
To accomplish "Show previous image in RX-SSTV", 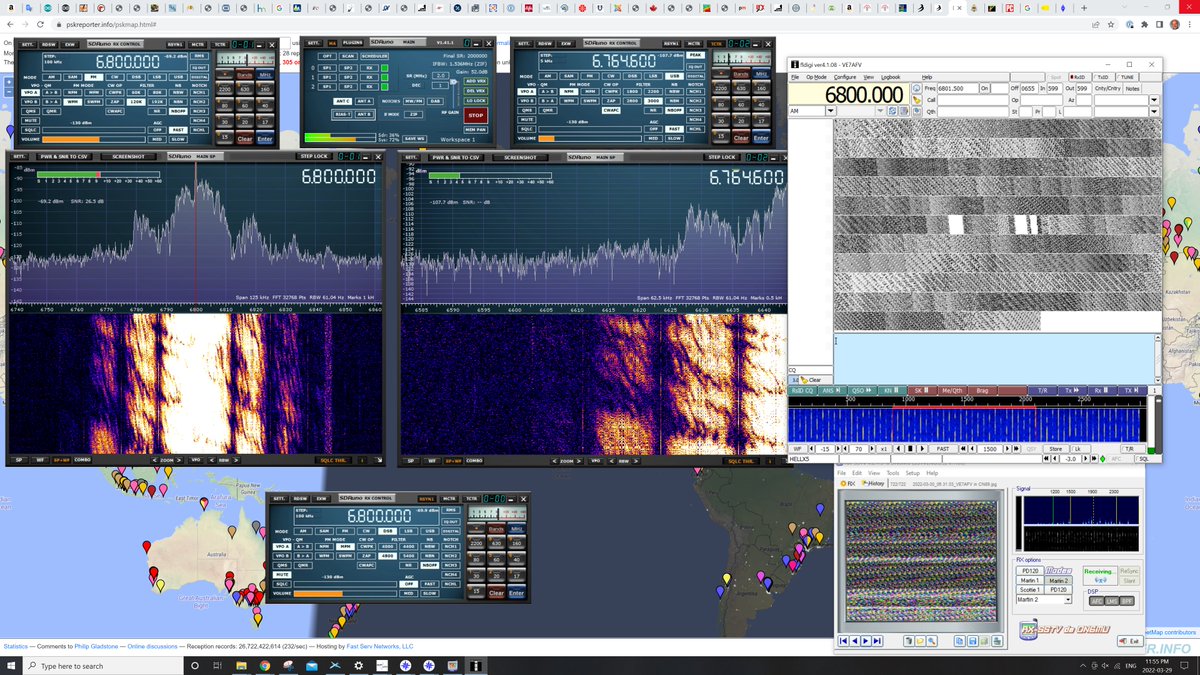I will coord(855,641).
